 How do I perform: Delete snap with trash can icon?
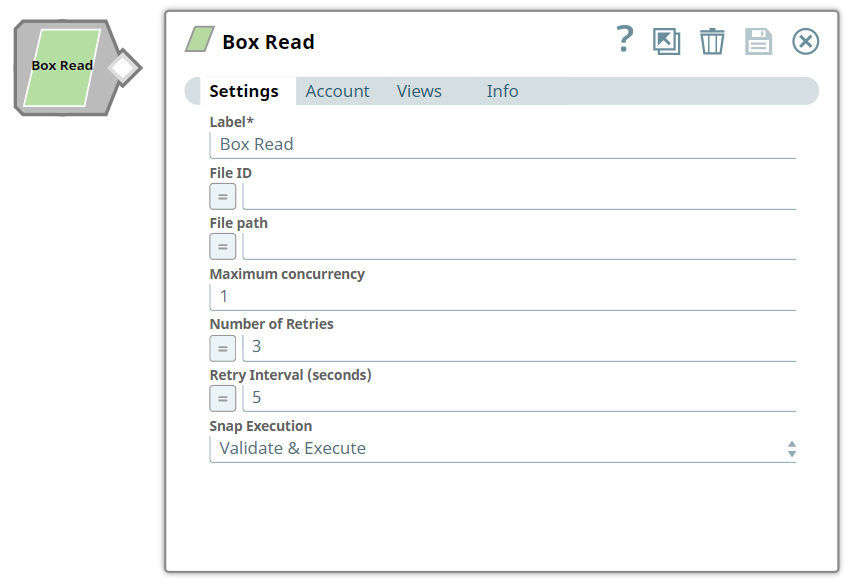click(712, 41)
